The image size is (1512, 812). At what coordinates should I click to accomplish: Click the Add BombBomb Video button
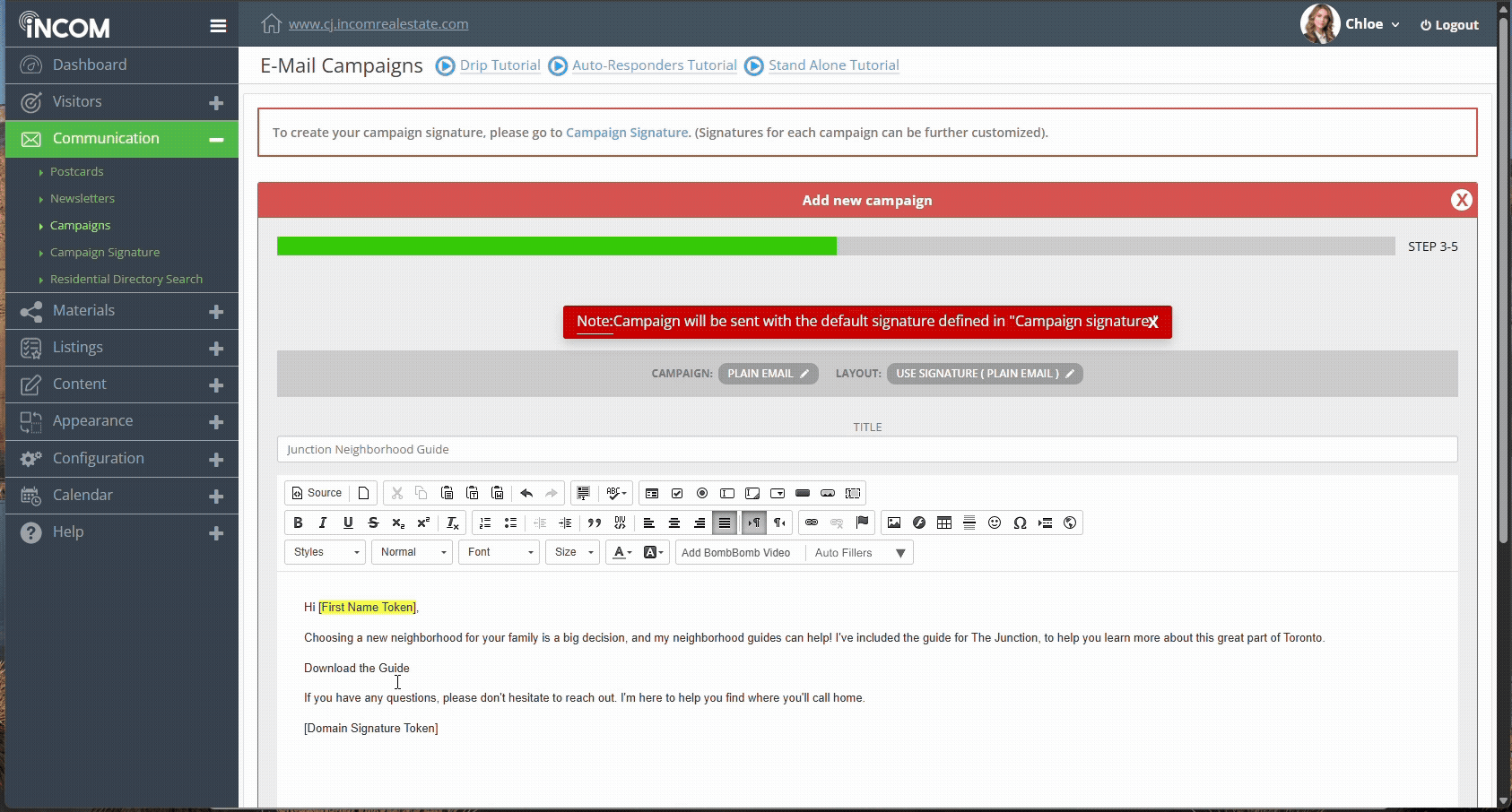point(735,553)
